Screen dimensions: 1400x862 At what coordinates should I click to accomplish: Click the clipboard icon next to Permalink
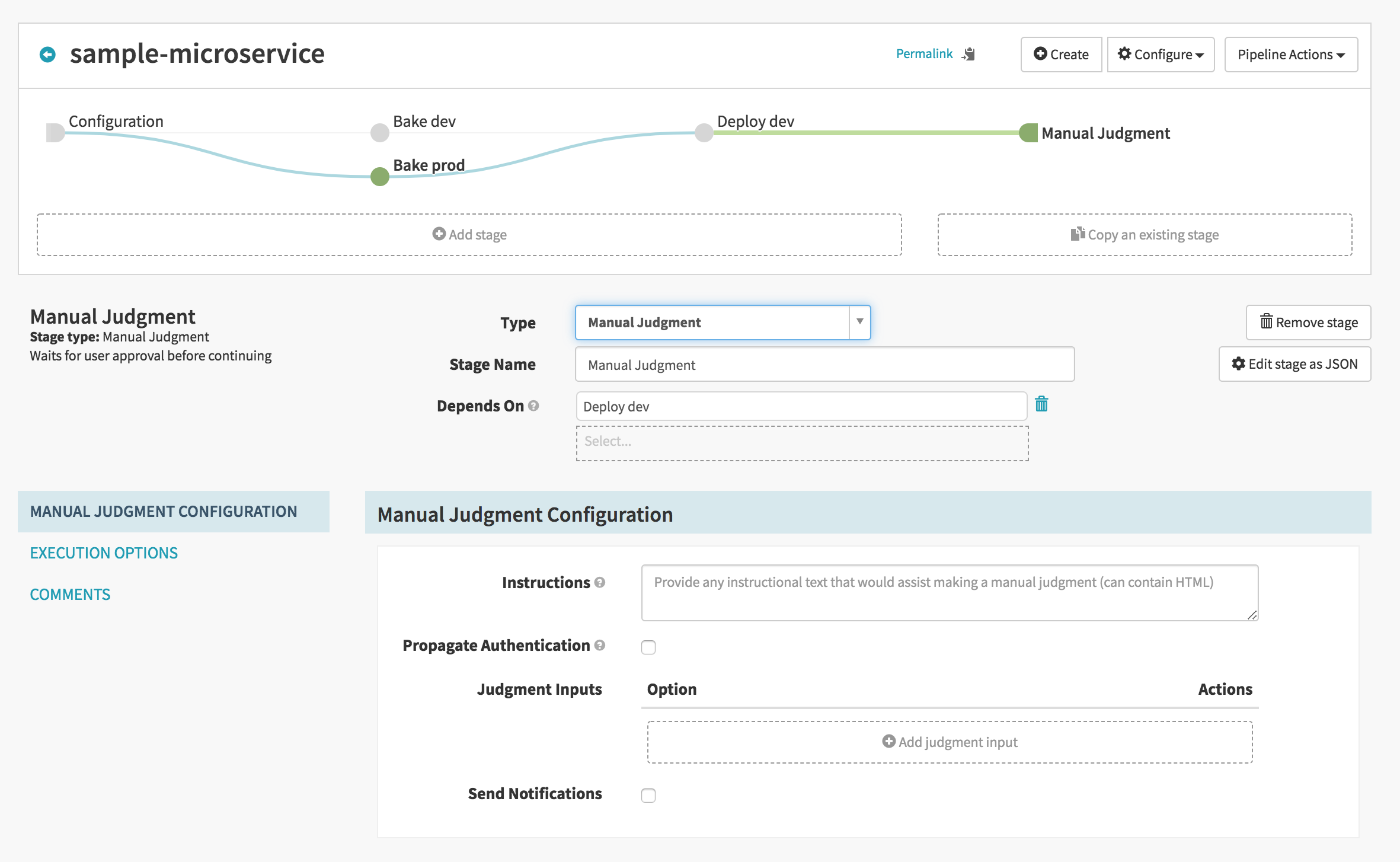pyautogui.click(x=969, y=54)
